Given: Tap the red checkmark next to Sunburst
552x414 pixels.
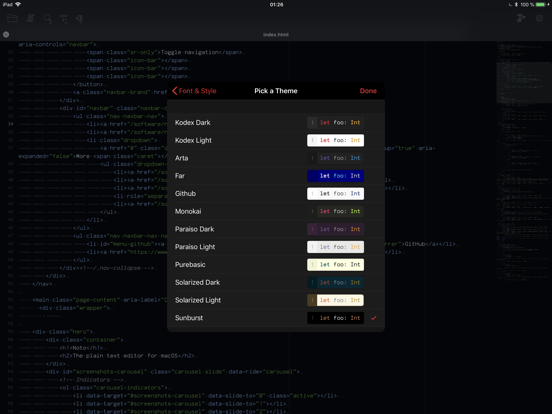Looking at the screenshot, I should (x=374, y=318).
